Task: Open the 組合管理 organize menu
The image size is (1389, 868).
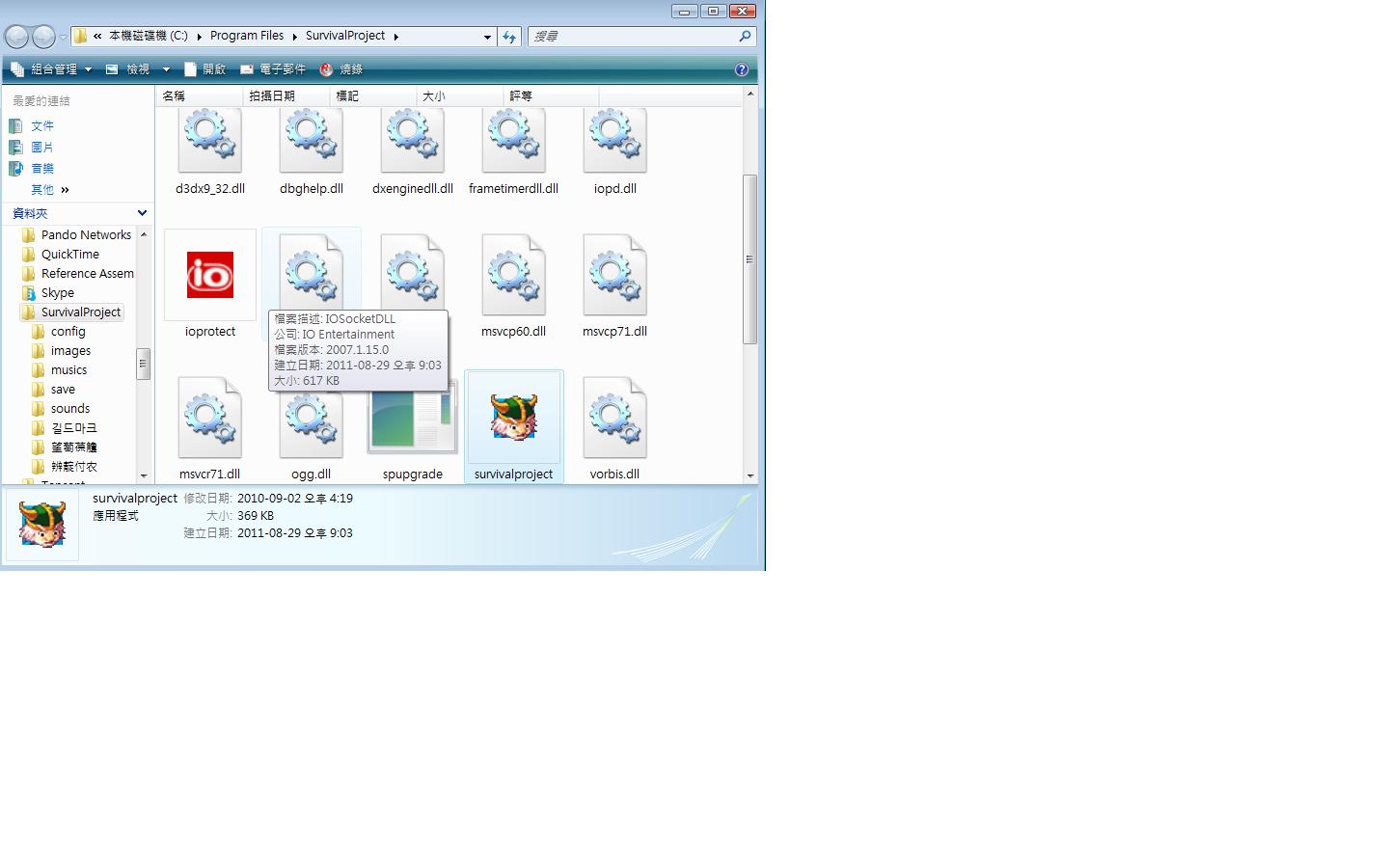Action: pos(51,69)
